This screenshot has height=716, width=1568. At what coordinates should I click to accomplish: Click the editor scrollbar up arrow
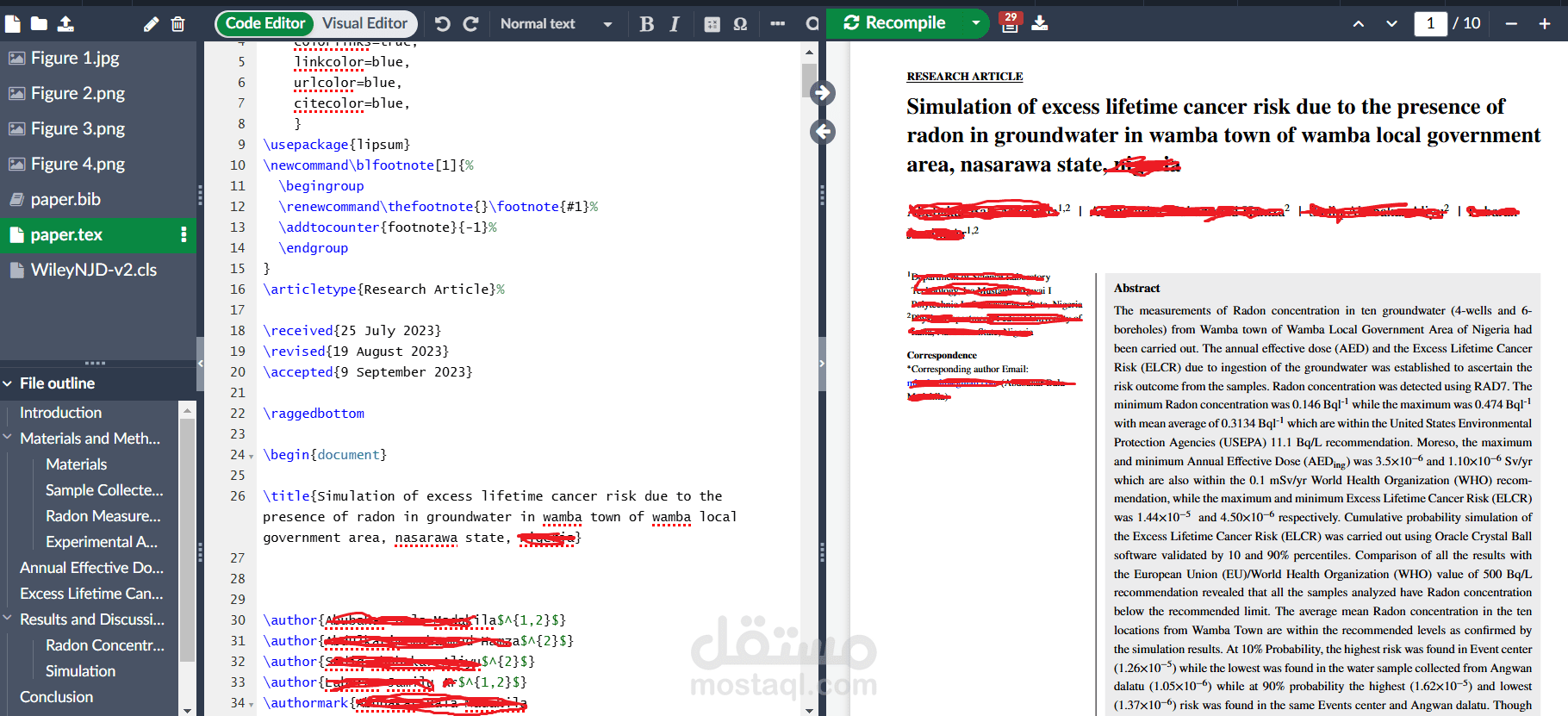click(809, 53)
